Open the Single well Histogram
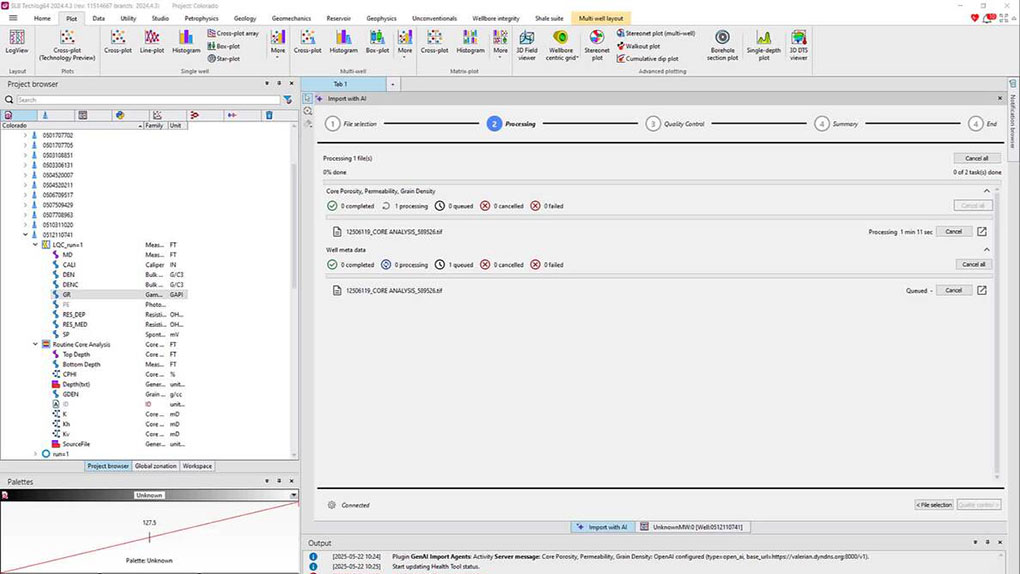 pyautogui.click(x=186, y=42)
